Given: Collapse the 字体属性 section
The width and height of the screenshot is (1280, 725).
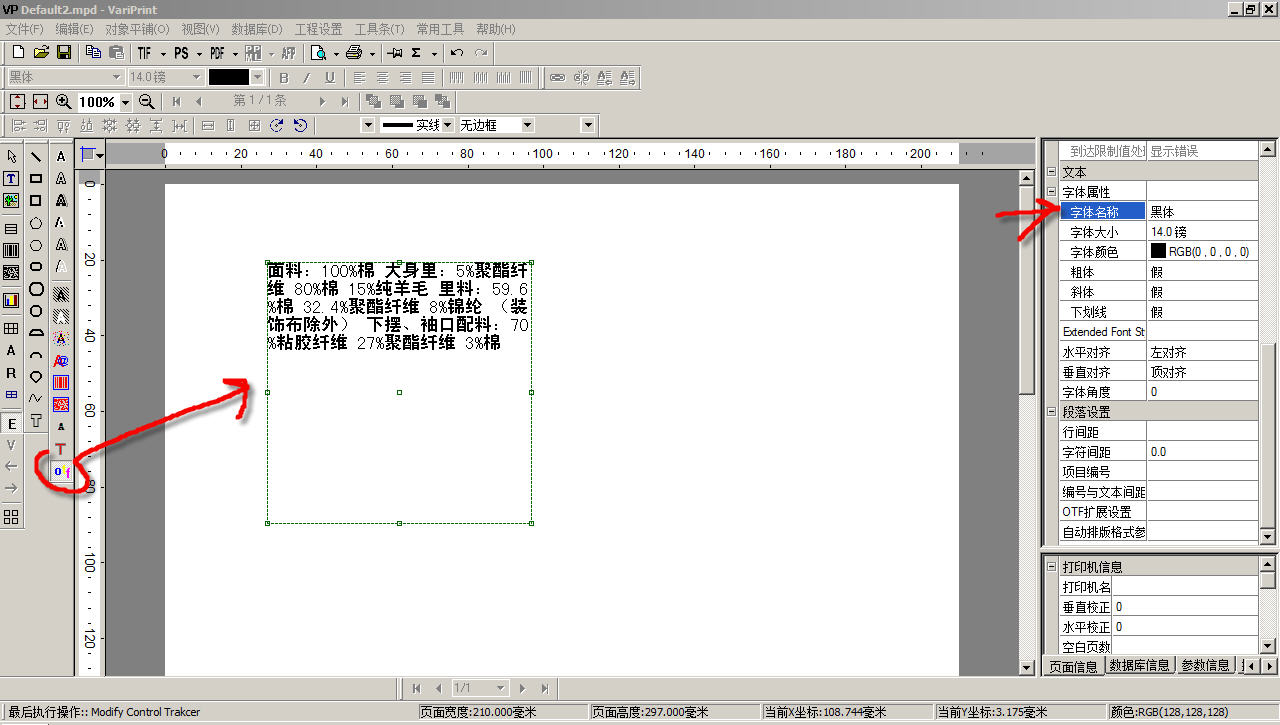Looking at the screenshot, I should point(1051,192).
